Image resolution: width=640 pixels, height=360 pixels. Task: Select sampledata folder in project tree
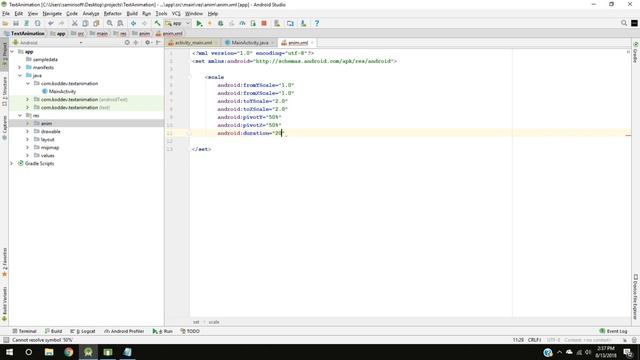pyautogui.click(x=45, y=60)
